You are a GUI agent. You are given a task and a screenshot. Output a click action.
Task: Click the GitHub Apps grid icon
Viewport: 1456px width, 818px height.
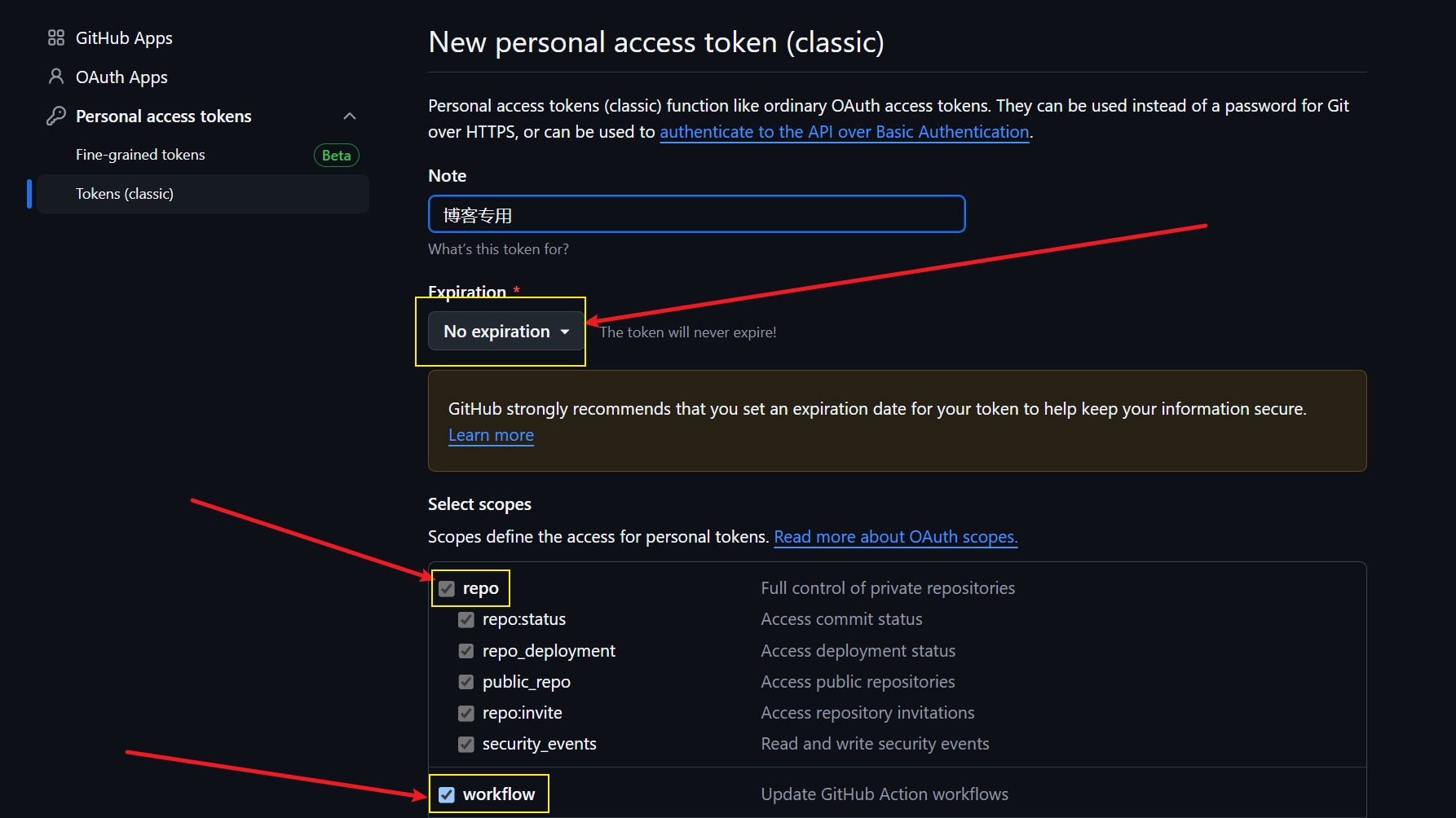(55, 38)
